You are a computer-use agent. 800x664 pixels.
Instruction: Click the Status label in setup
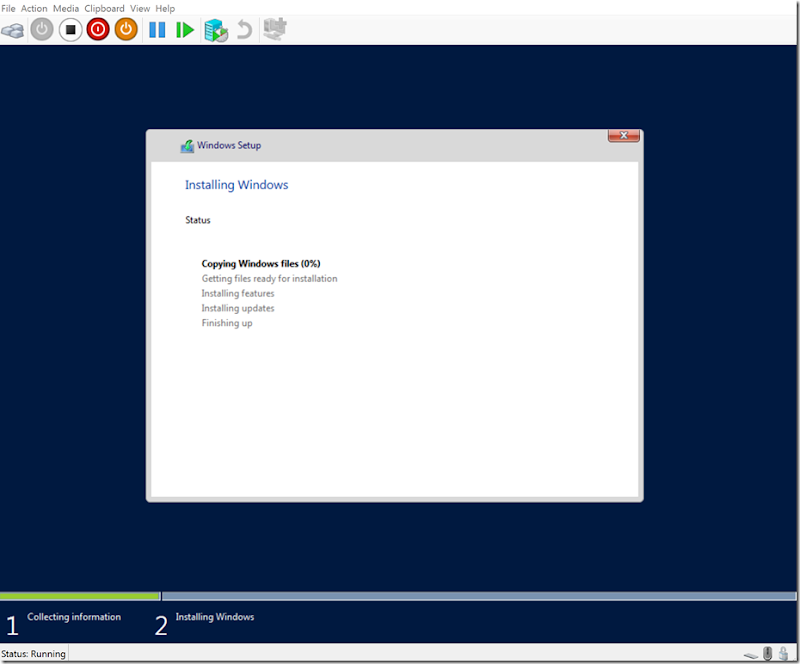pos(198,220)
